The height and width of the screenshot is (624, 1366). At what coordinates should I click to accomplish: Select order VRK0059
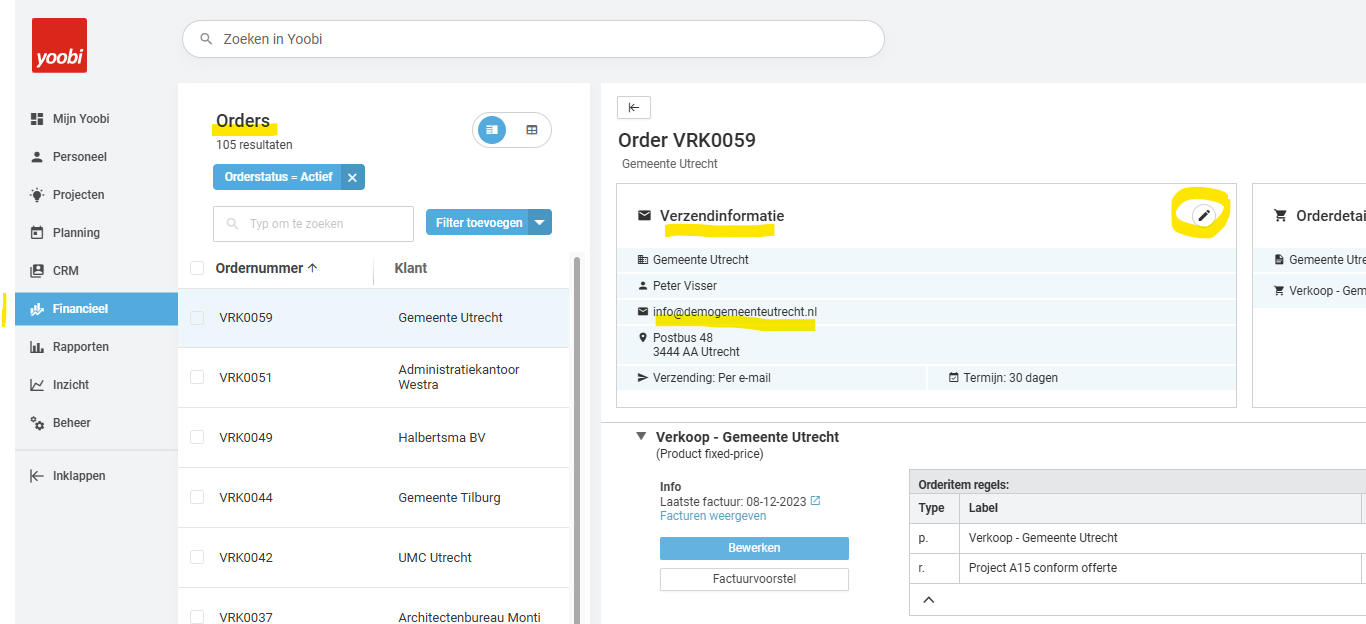click(x=374, y=318)
